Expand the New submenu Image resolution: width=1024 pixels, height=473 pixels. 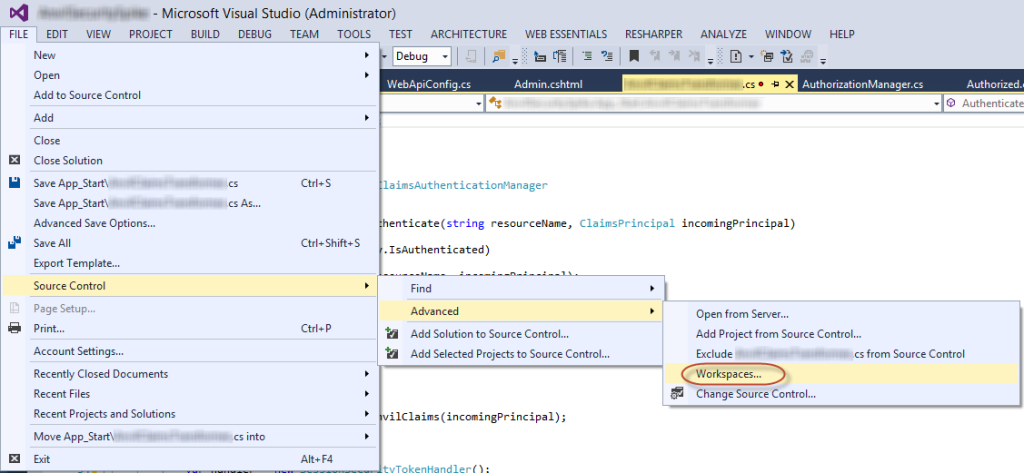(367, 56)
